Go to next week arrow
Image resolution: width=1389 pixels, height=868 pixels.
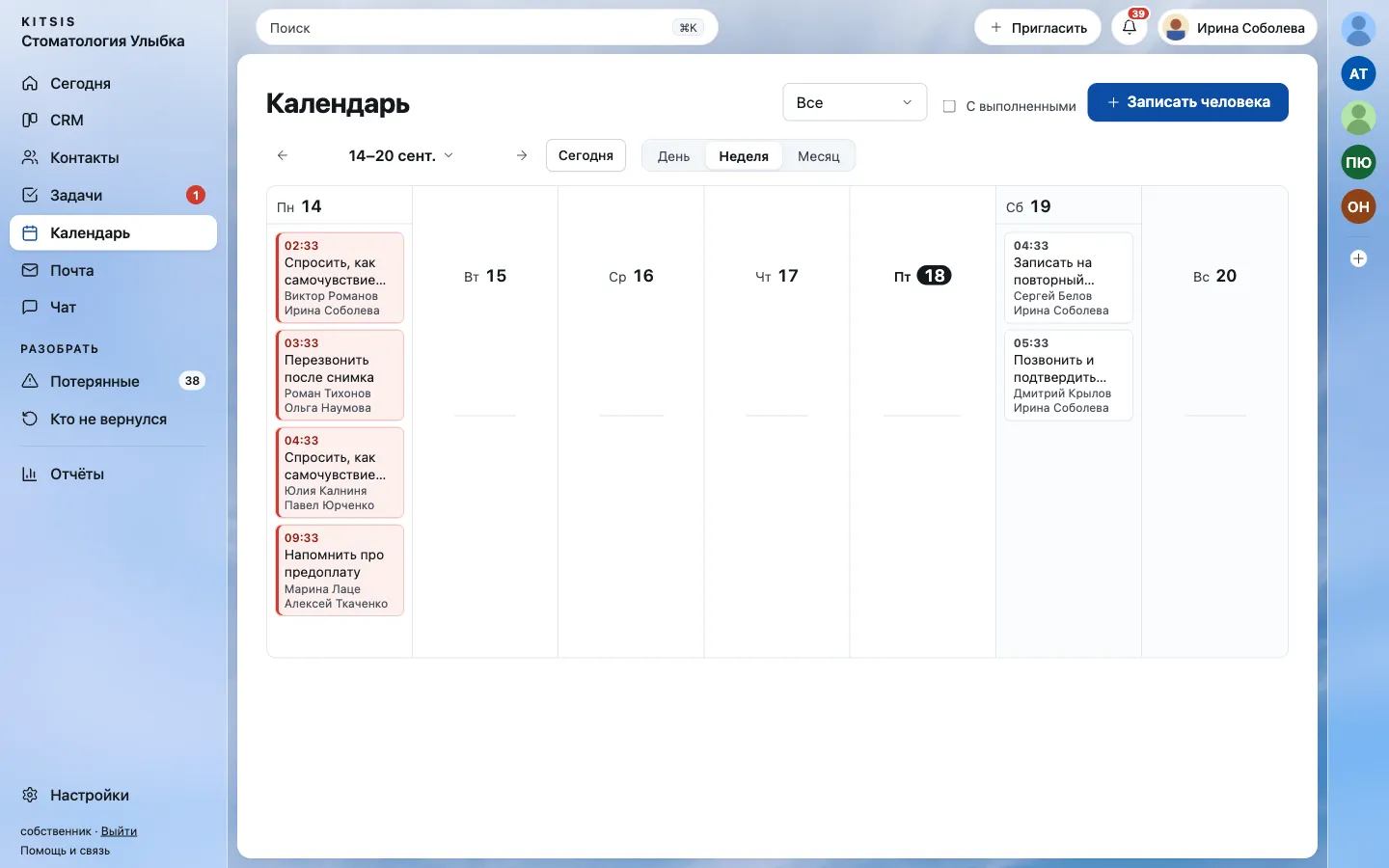tap(522, 155)
